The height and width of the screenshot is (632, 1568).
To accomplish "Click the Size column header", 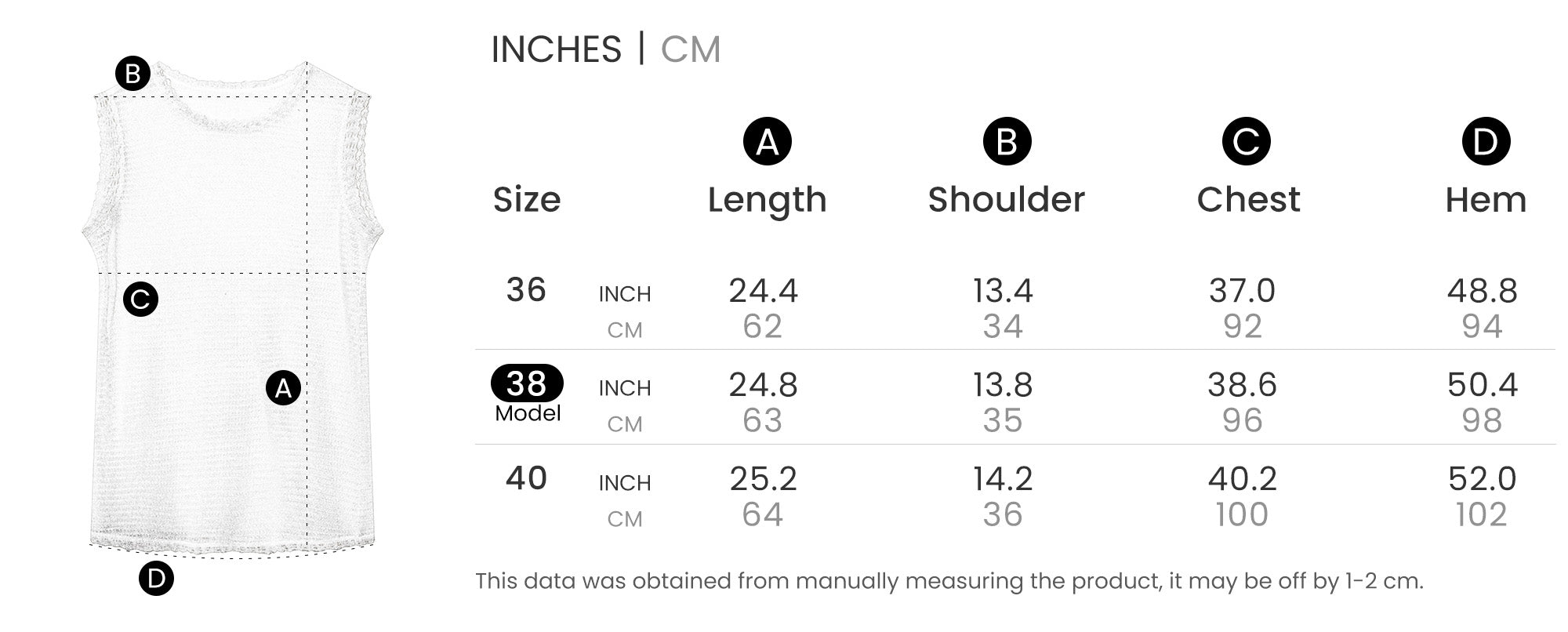I will click(527, 200).
